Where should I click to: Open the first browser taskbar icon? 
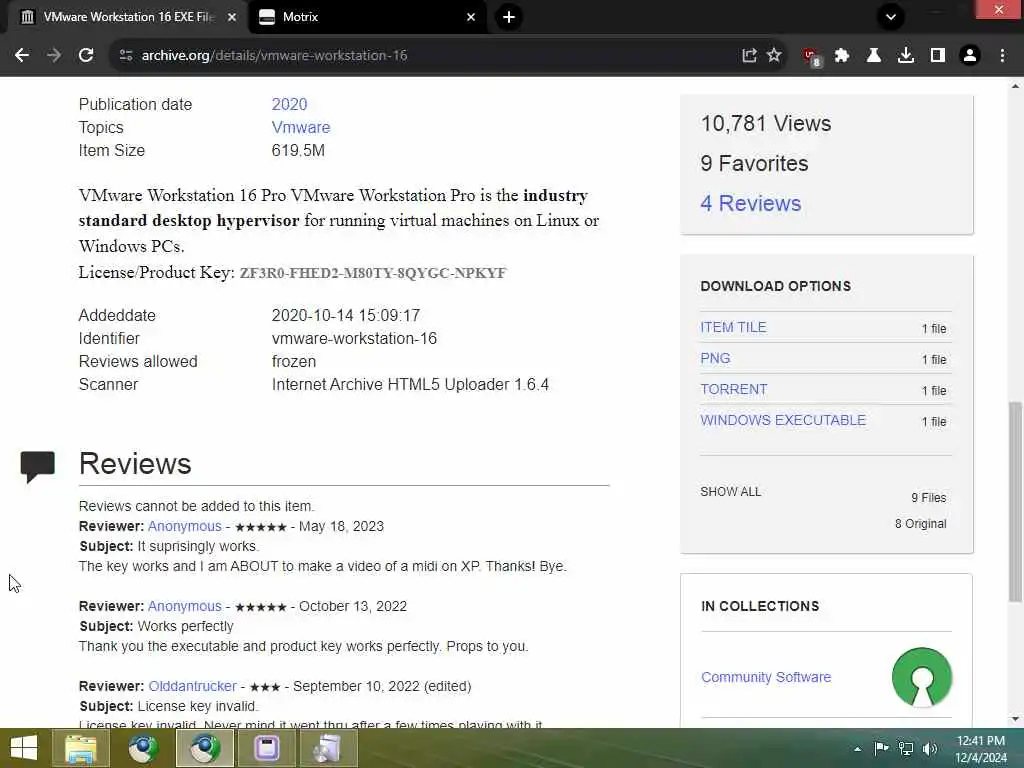click(143, 748)
